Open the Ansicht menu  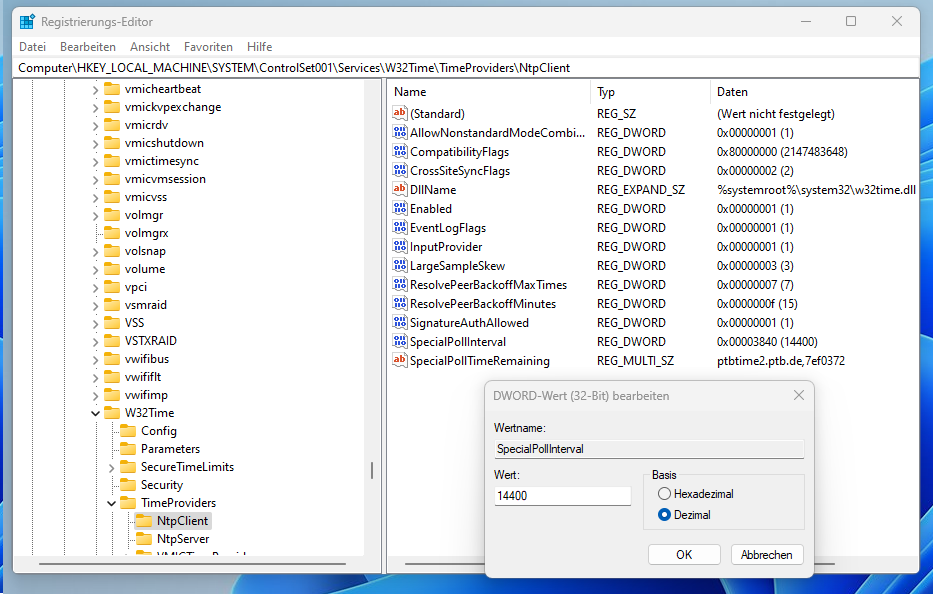tap(150, 47)
